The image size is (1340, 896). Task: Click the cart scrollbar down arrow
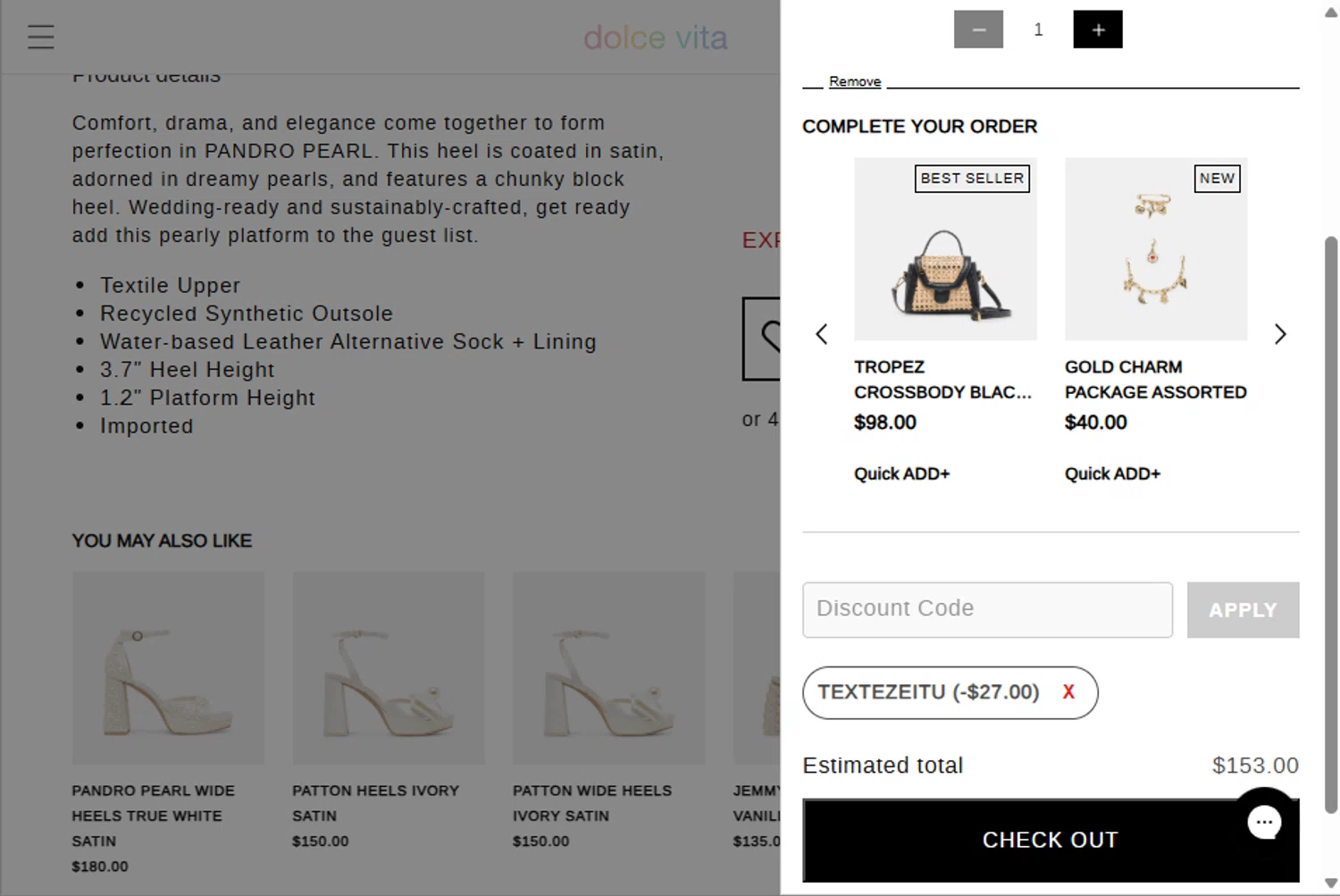[1331, 883]
